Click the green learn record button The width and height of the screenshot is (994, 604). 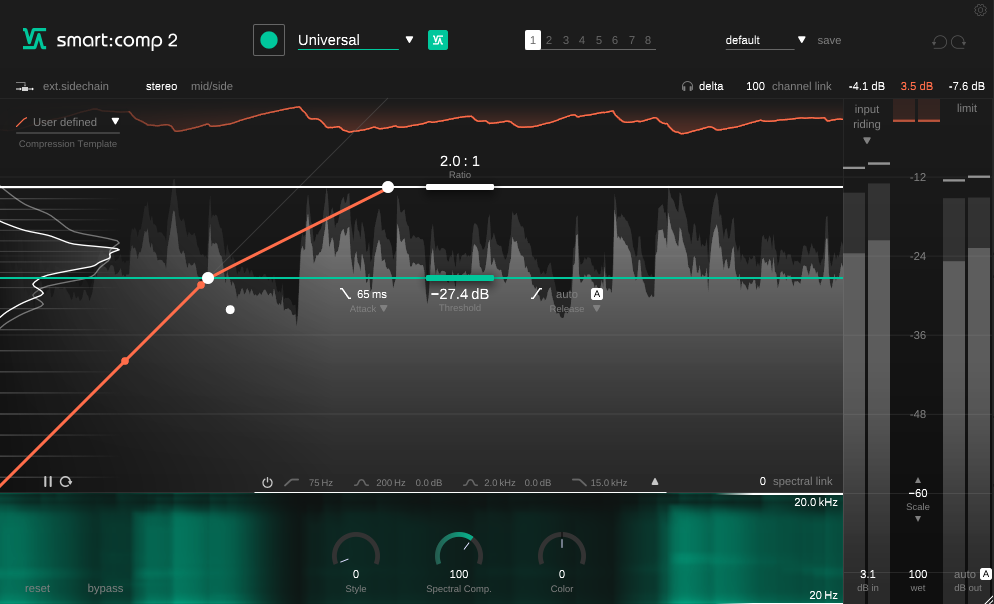click(268, 40)
